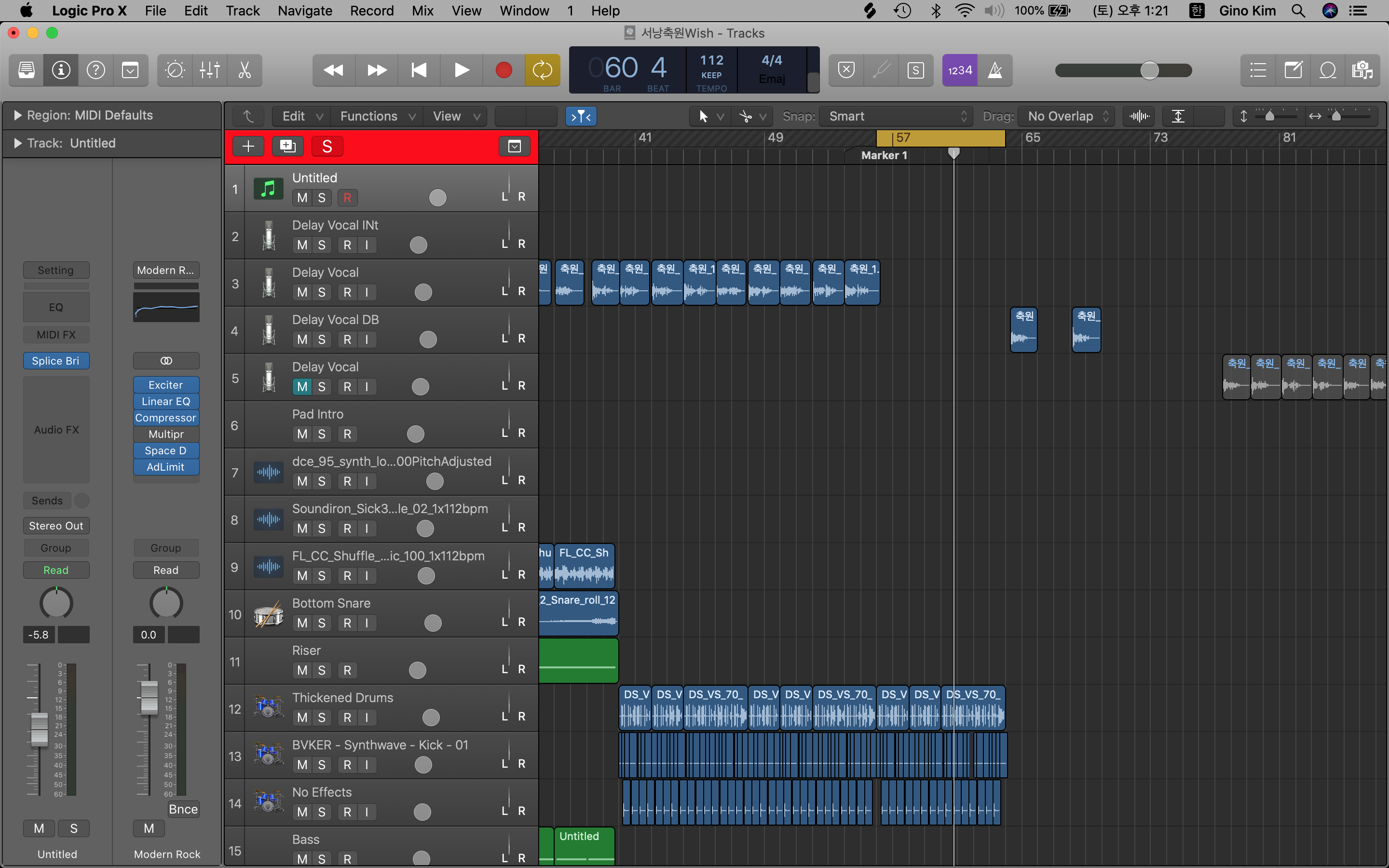Image resolution: width=1389 pixels, height=868 pixels.
Task: Click Marker 1 in the timeline ruler
Action: tap(884, 155)
